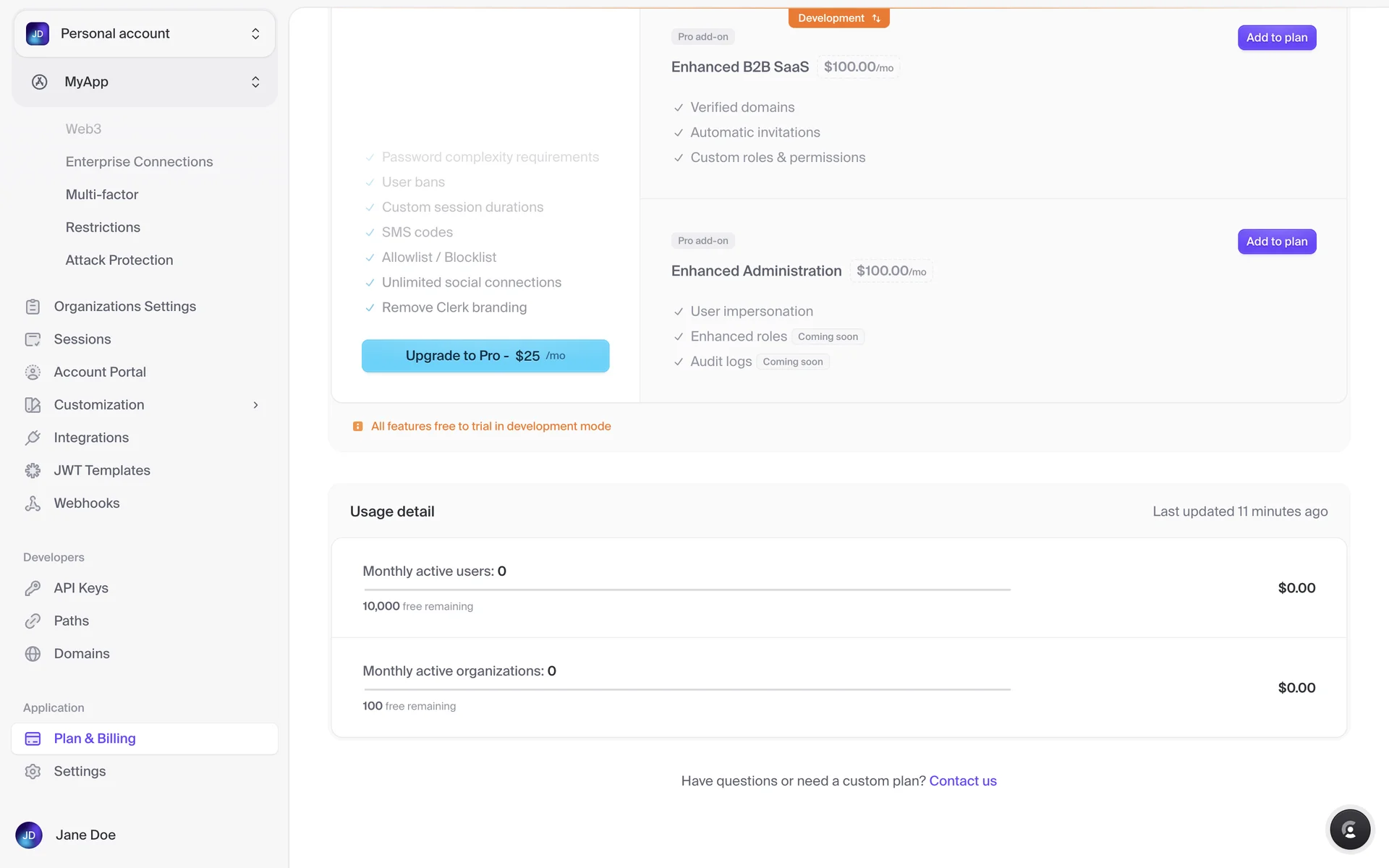
Task: Open Attack Protection in sidebar
Action: (119, 260)
